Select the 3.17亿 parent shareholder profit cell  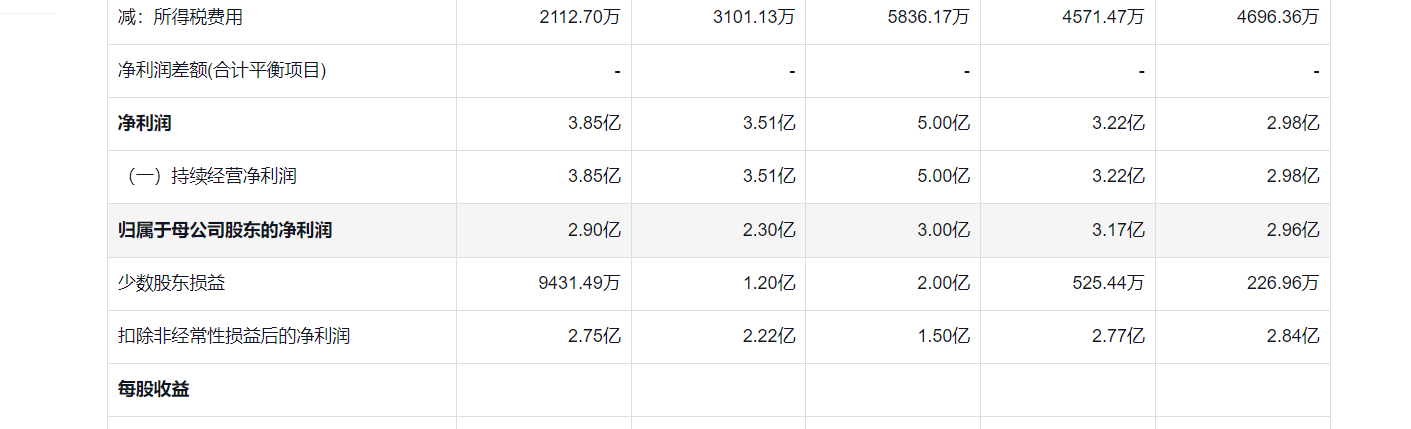click(x=1118, y=230)
